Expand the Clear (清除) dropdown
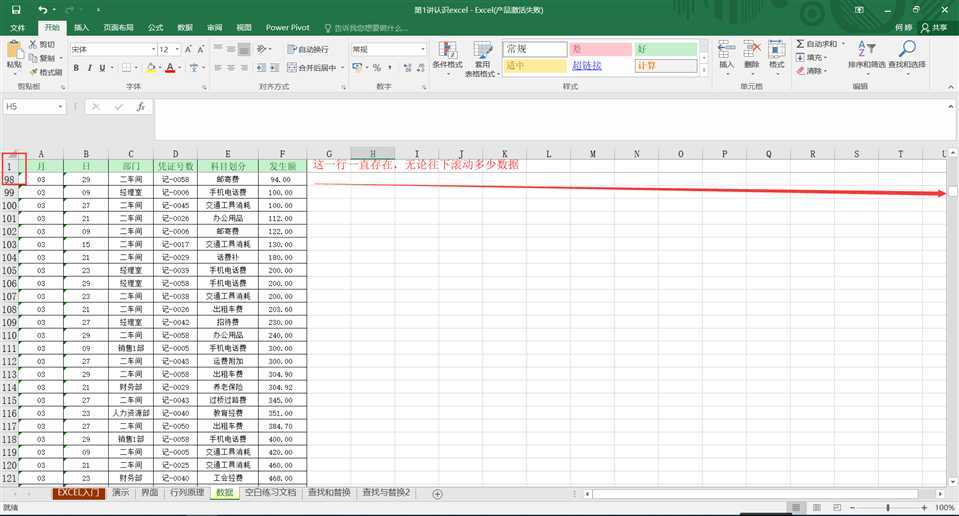The height and width of the screenshot is (516, 959). pos(811,71)
